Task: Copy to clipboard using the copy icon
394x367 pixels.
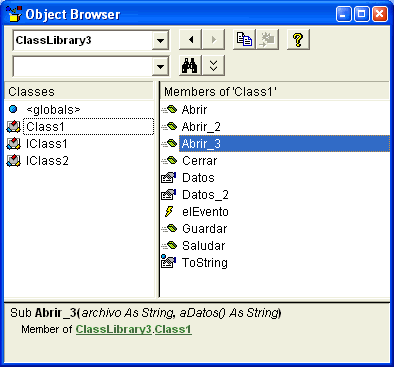Action: pos(244,39)
